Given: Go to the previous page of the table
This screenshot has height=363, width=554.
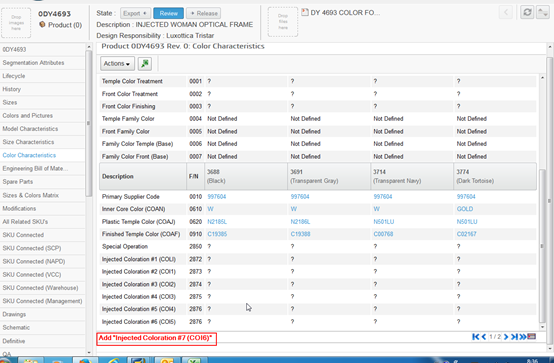Looking at the screenshot, I should (x=484, y=336).
